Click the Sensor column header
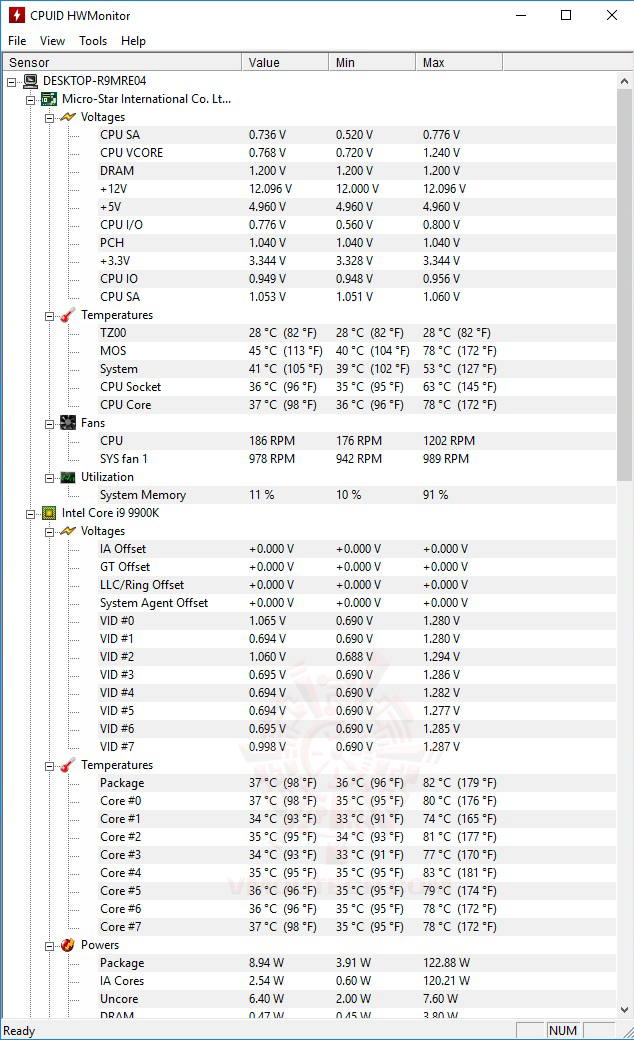 point(121,62)
